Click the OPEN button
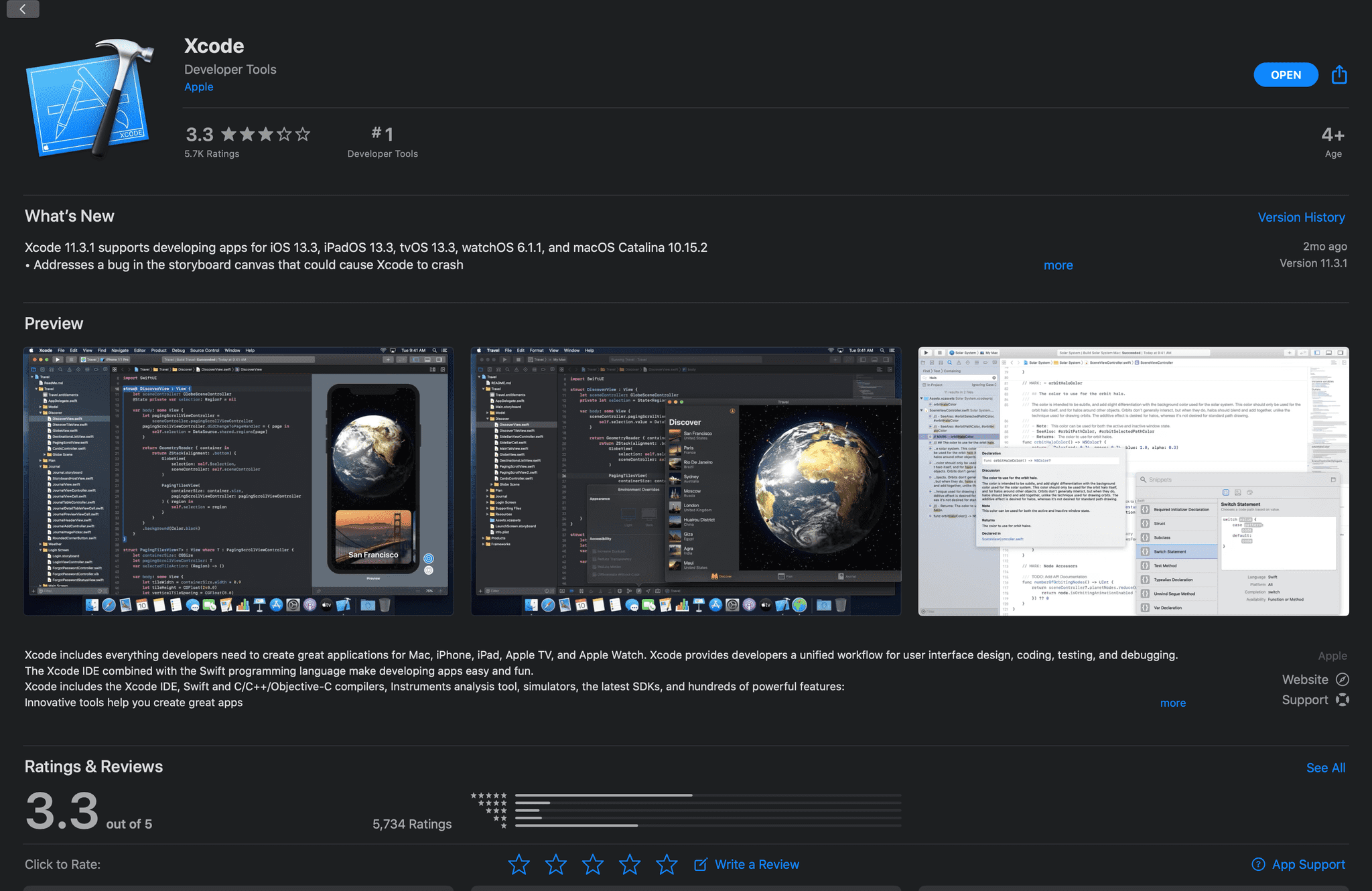This screenshot has width=1372, height=891. pyautogui.click(x=1285, y=74)
